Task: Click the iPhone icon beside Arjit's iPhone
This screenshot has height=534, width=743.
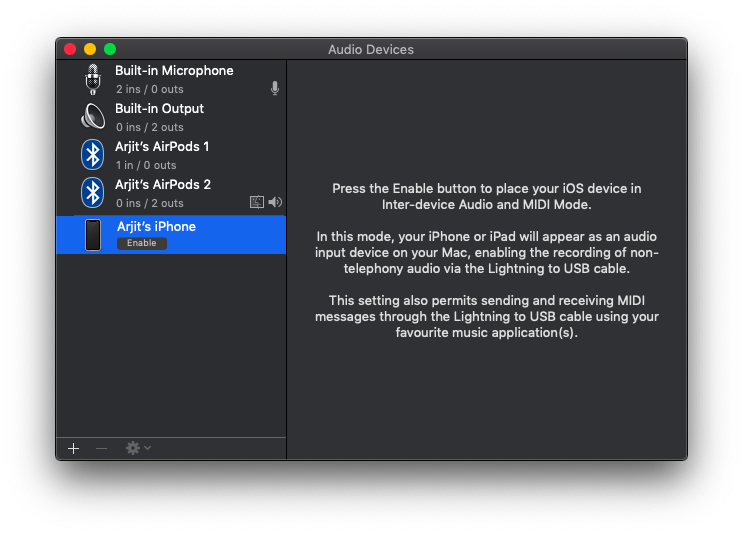Action: click(93, 235)
